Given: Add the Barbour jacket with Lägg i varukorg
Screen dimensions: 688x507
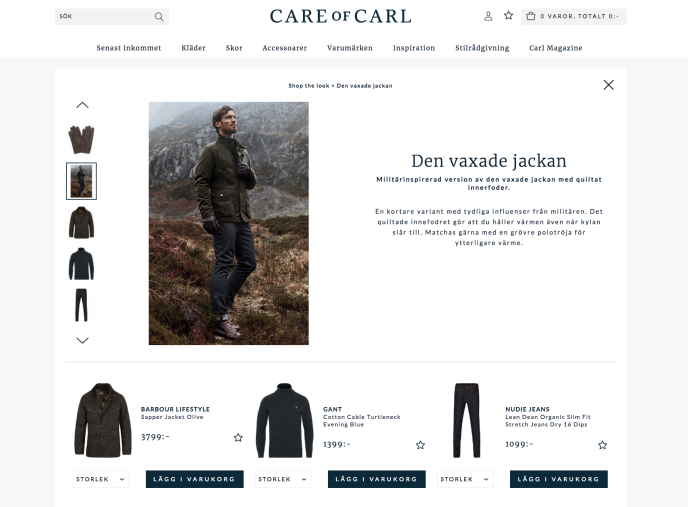Looking at the screenshot, I should coord(195,479).
